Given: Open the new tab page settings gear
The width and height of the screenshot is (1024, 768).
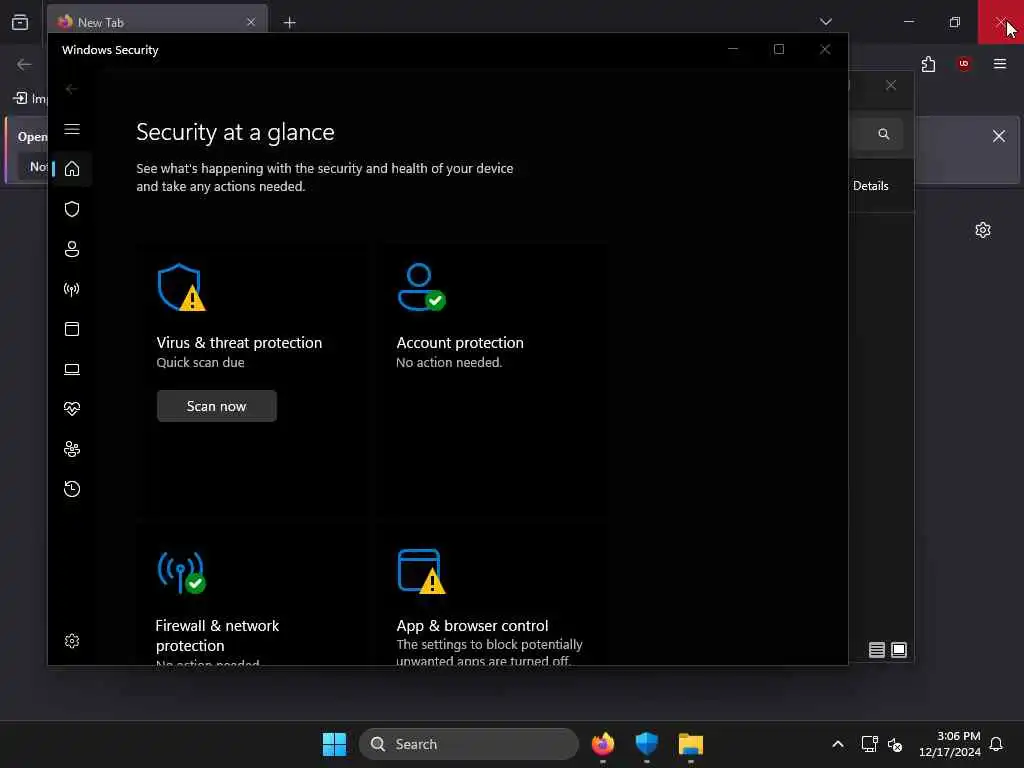Looking at the screenshot, I should [983, 230].
